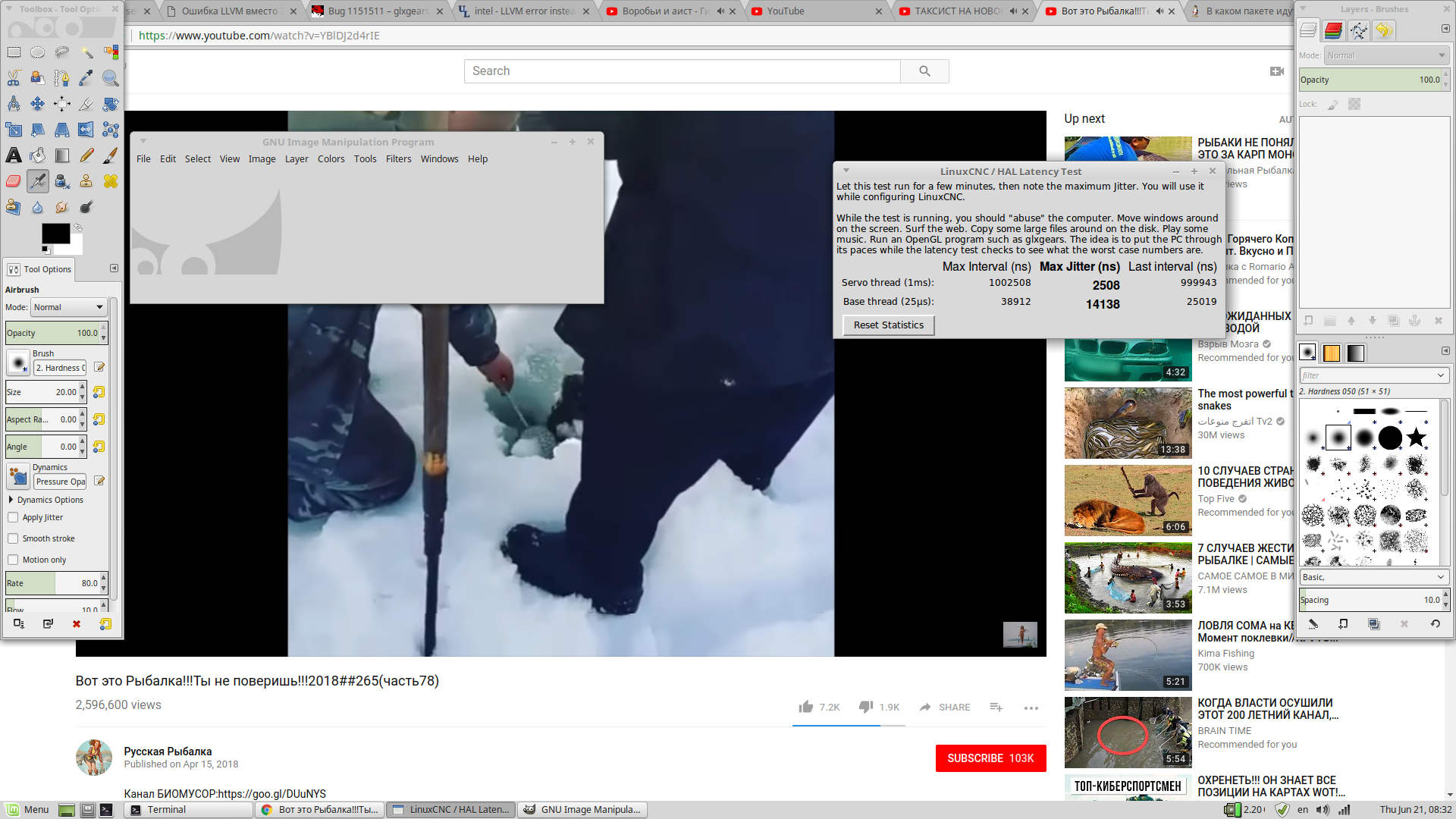
Task: Select the Text tool
Action: (x=14, y=155)
